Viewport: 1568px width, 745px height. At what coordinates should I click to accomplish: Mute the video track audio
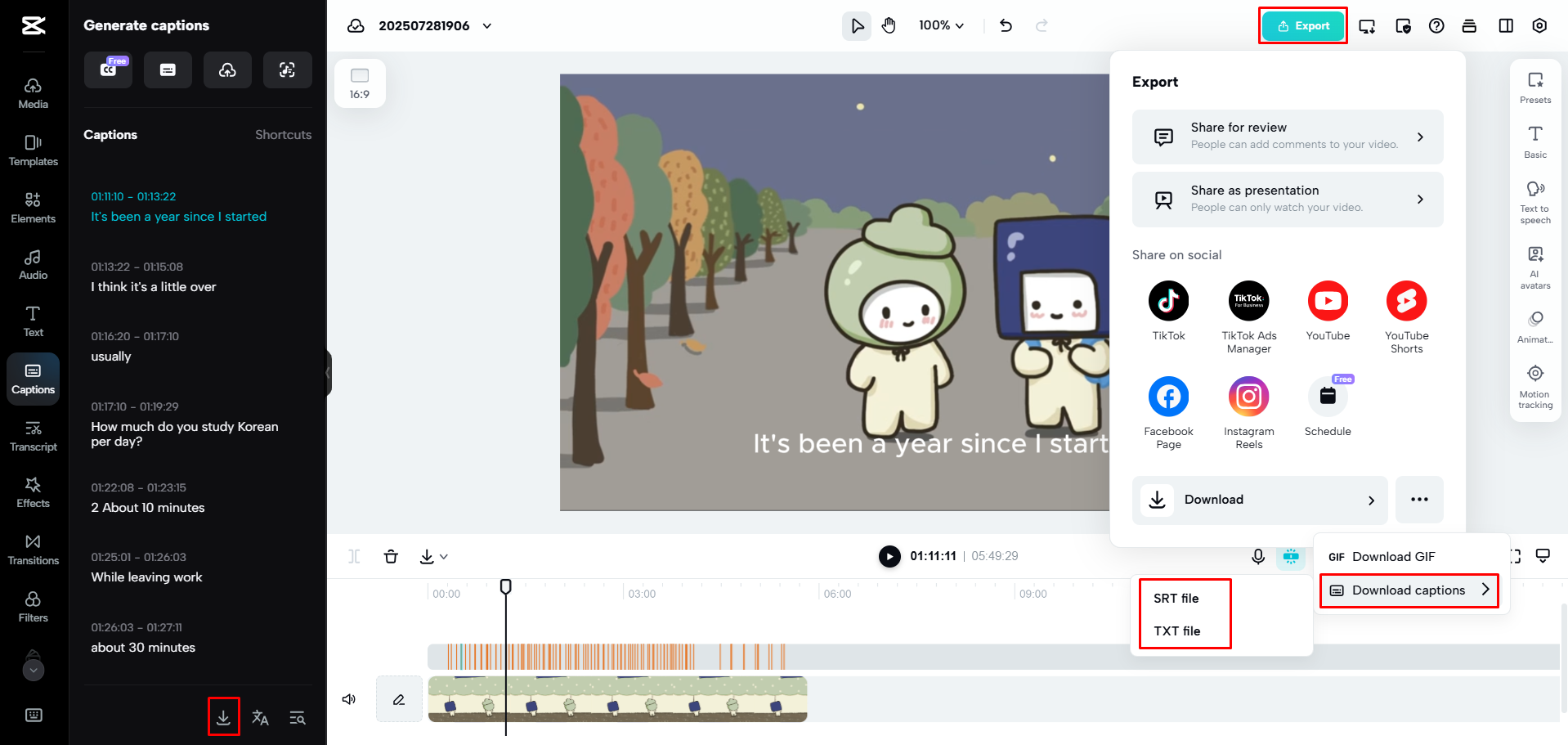pyautogui.click(x=349, y=699)
